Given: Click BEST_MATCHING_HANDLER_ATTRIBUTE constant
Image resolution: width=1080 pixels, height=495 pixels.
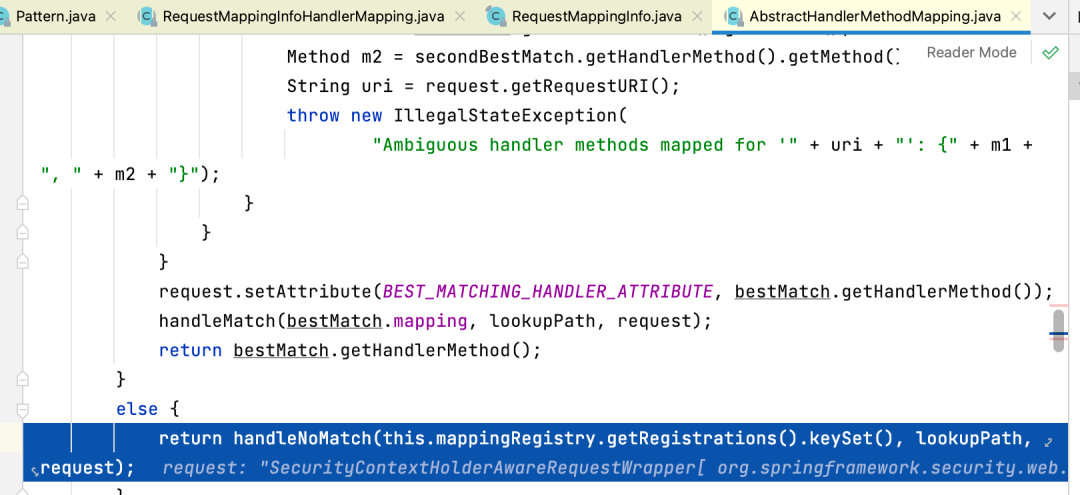Looking at the screenshot, I should 548,291.
